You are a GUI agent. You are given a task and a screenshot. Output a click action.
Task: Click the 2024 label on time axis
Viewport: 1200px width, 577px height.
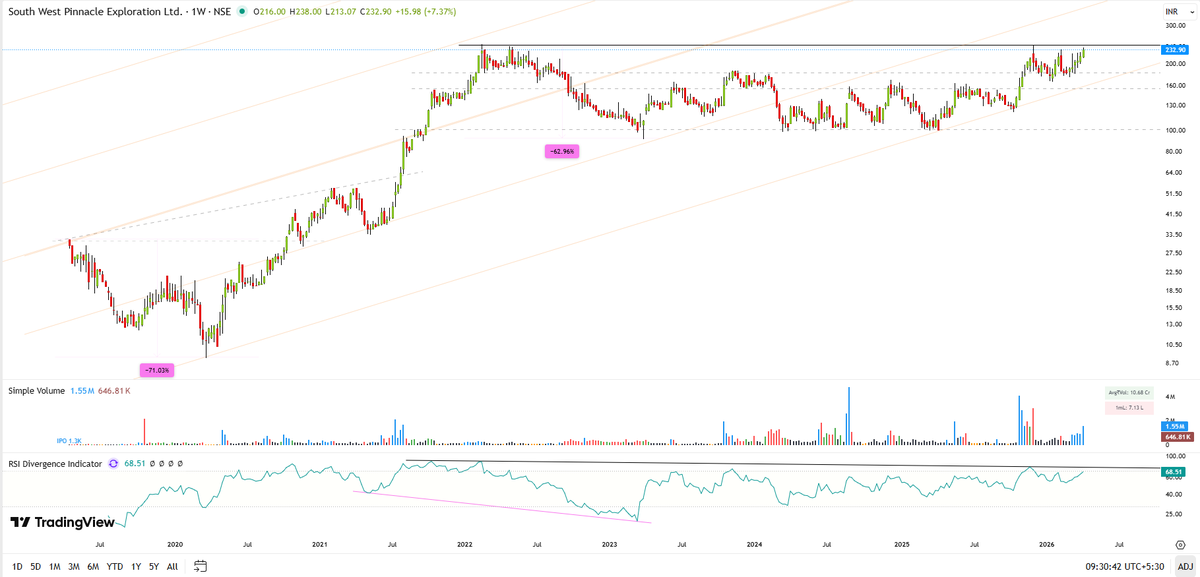point(754,543)
